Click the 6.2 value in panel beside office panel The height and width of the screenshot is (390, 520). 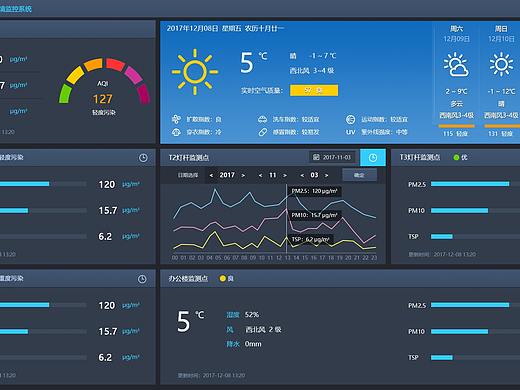[105, 358]
